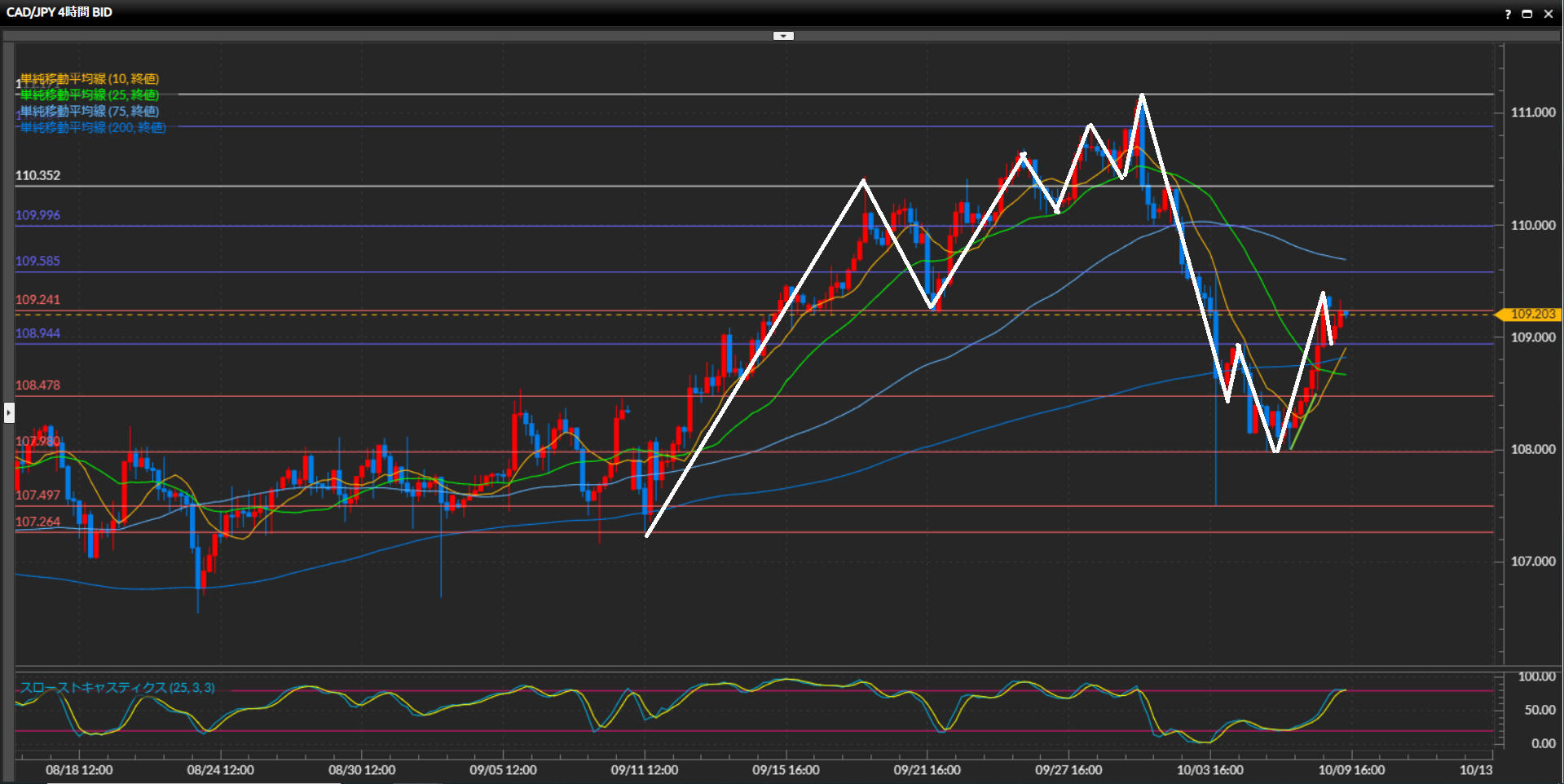Maximize the CAD/JPY chart window
The height and width of the screenshot is (784, 1564).
[x=1527, y=14]
